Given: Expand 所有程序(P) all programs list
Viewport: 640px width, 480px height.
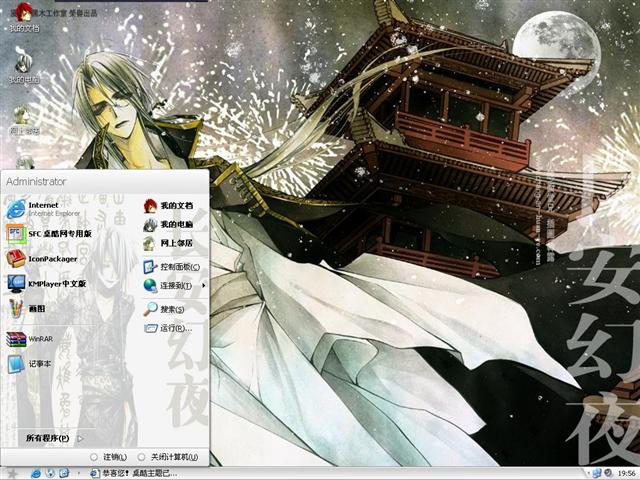Looking at the screenshot, I should click(x=54, y=438).
